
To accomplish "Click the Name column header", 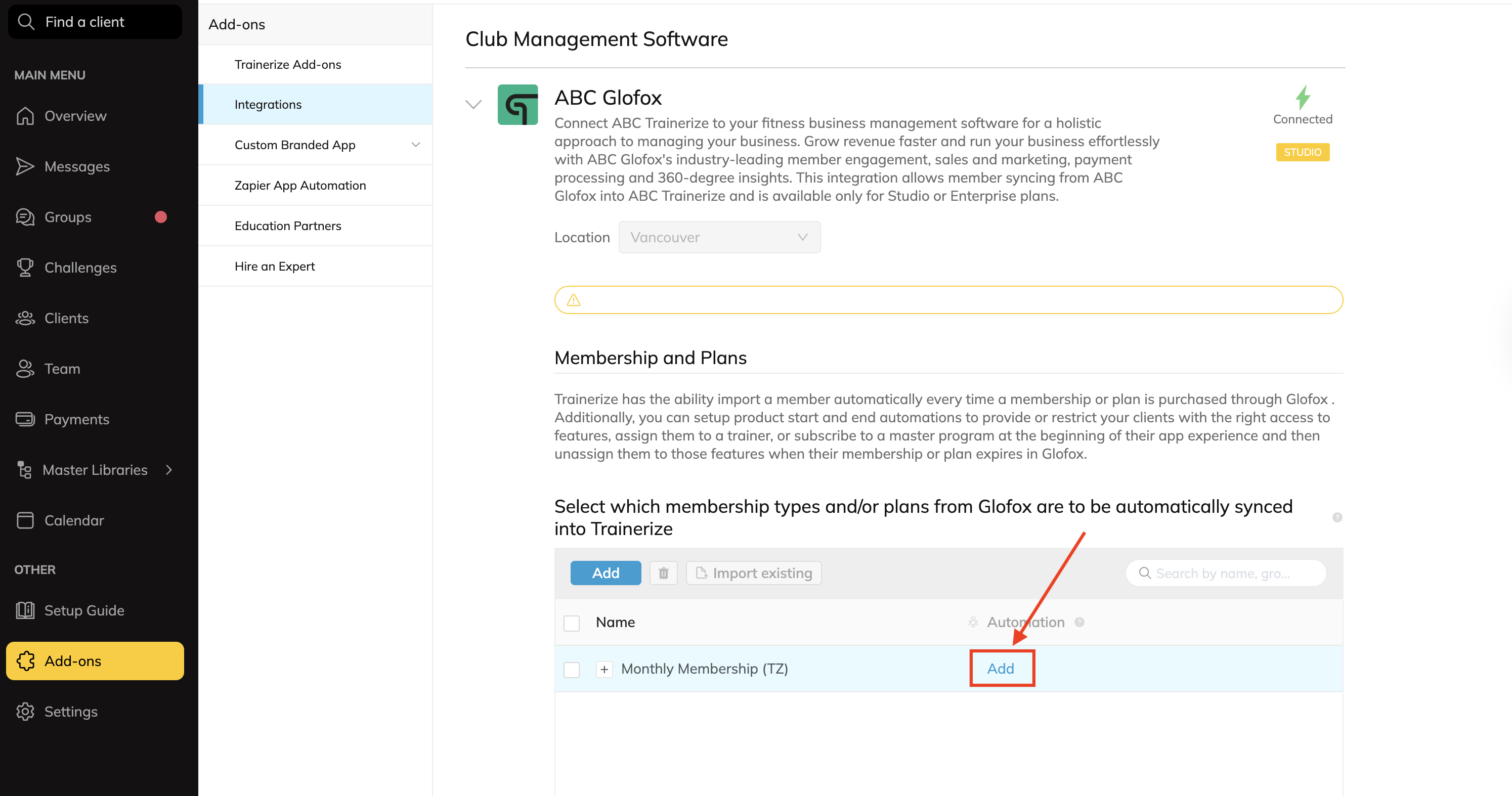I will click(x=615, y=622).
